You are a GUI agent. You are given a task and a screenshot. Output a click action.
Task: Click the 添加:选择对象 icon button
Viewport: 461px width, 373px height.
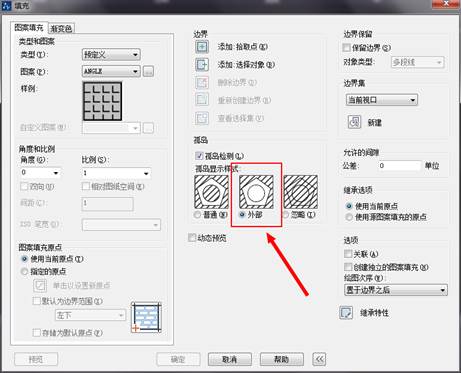[202, 64]
